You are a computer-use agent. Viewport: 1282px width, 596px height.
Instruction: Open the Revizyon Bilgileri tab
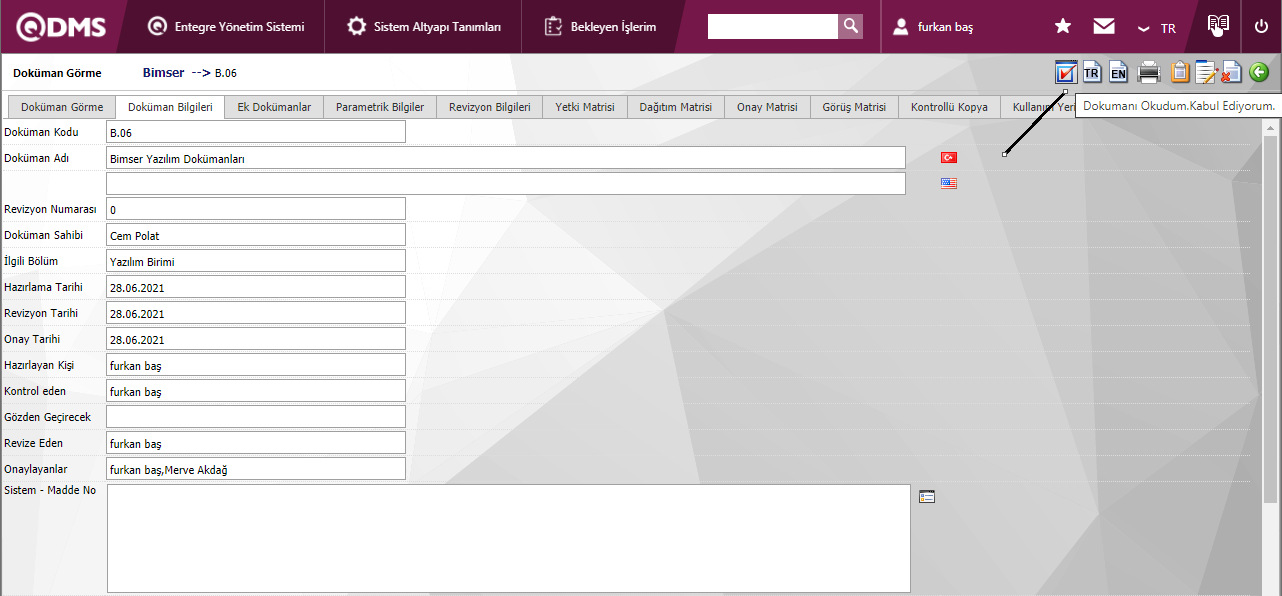pyautogui.click(x=490, y=107)
